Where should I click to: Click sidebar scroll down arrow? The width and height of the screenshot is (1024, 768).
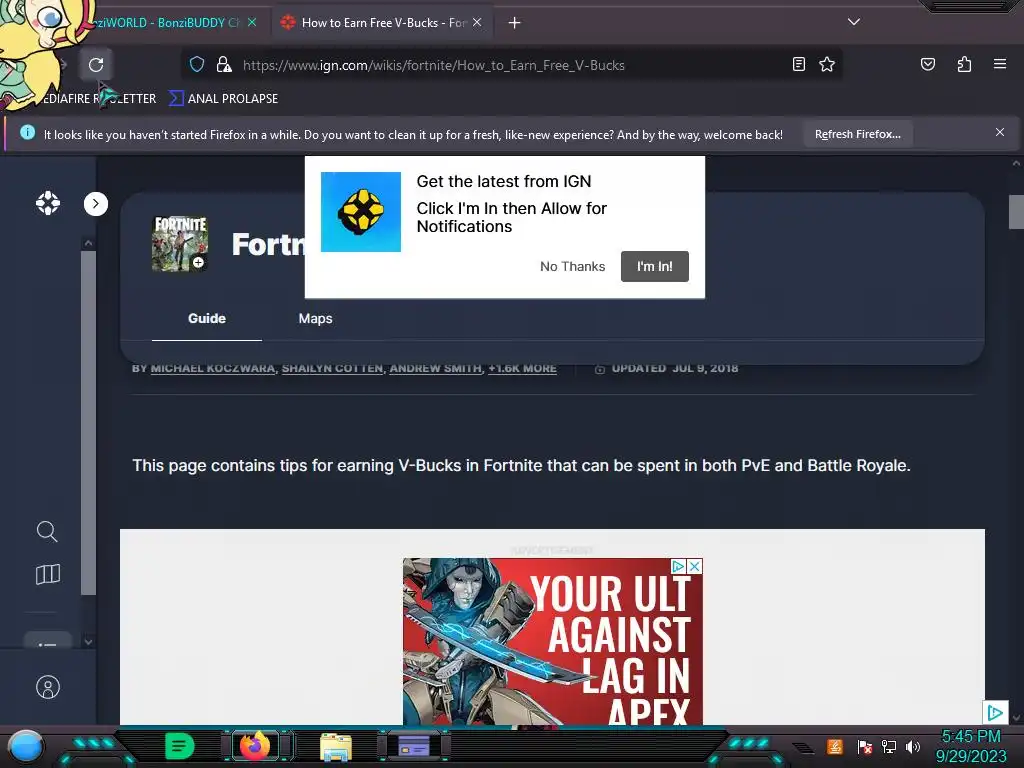88,642
